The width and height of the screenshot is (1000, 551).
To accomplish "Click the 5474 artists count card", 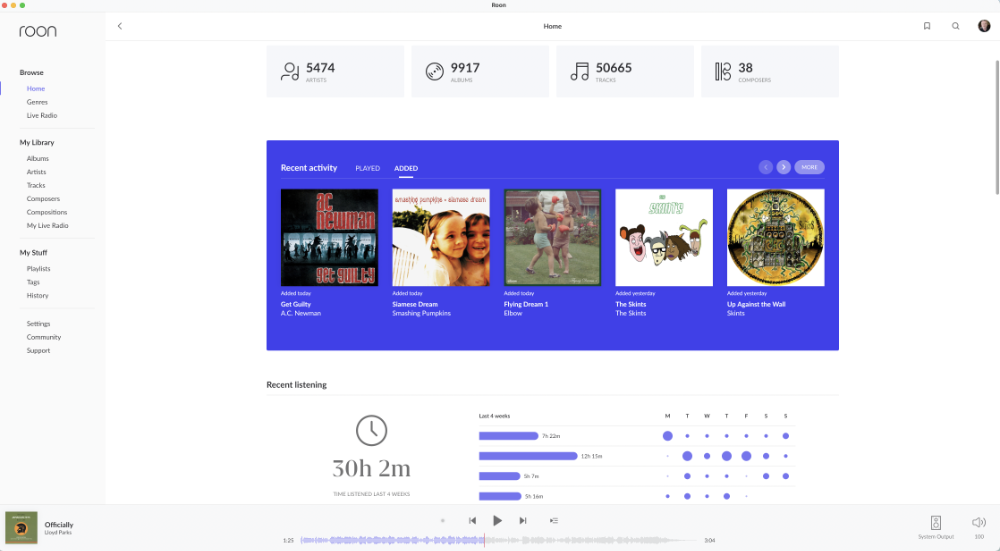I will (335, 71).
